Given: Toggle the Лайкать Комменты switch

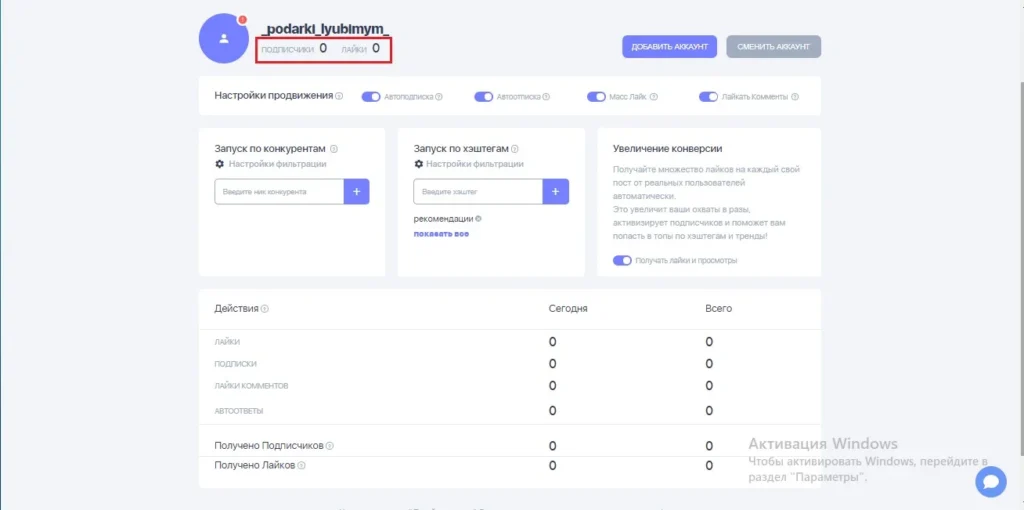Looking at the screenshot, I should [709, 97].
